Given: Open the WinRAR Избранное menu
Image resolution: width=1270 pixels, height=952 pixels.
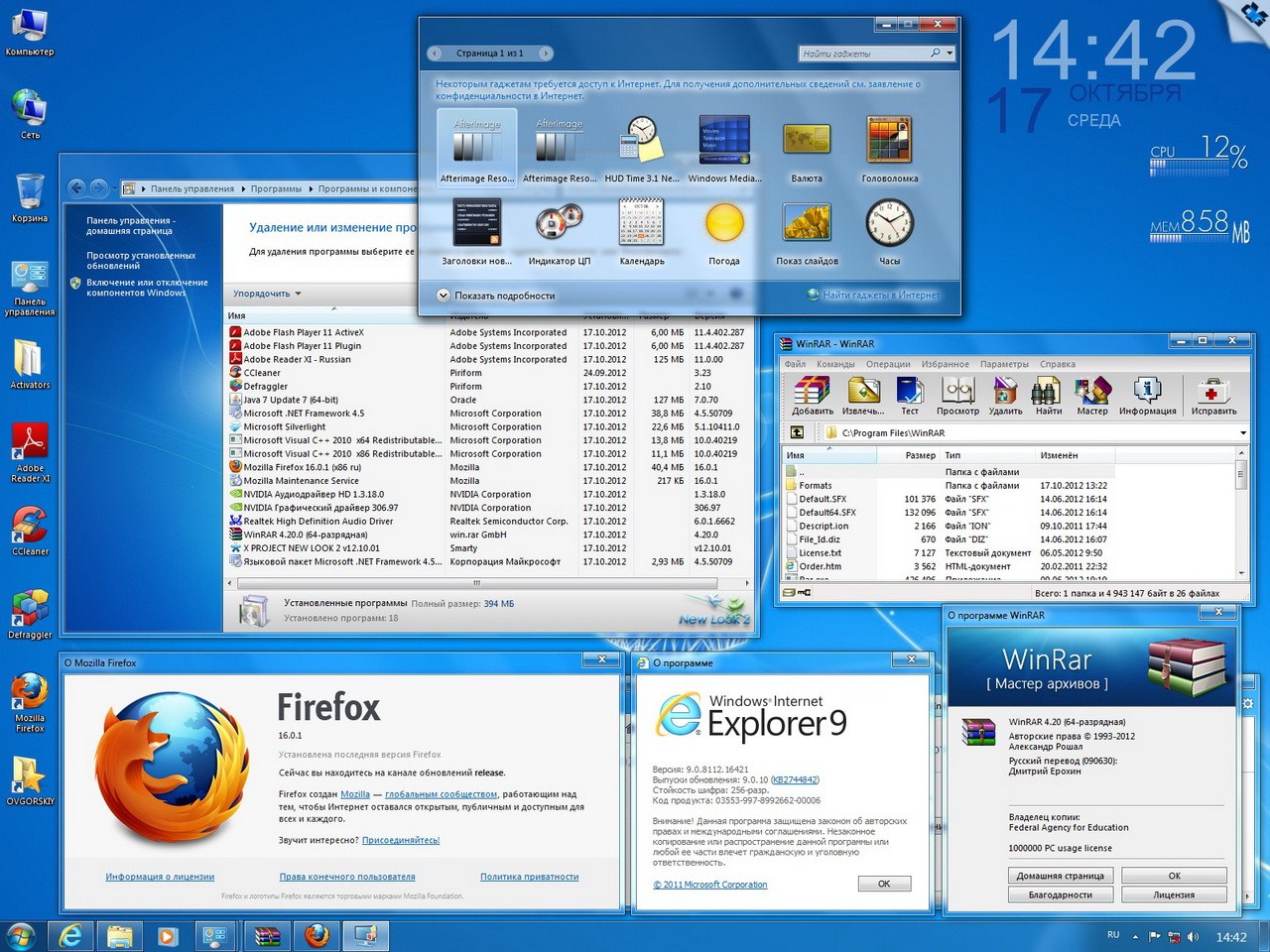Looking at the screenshot, I should point(946,364).
